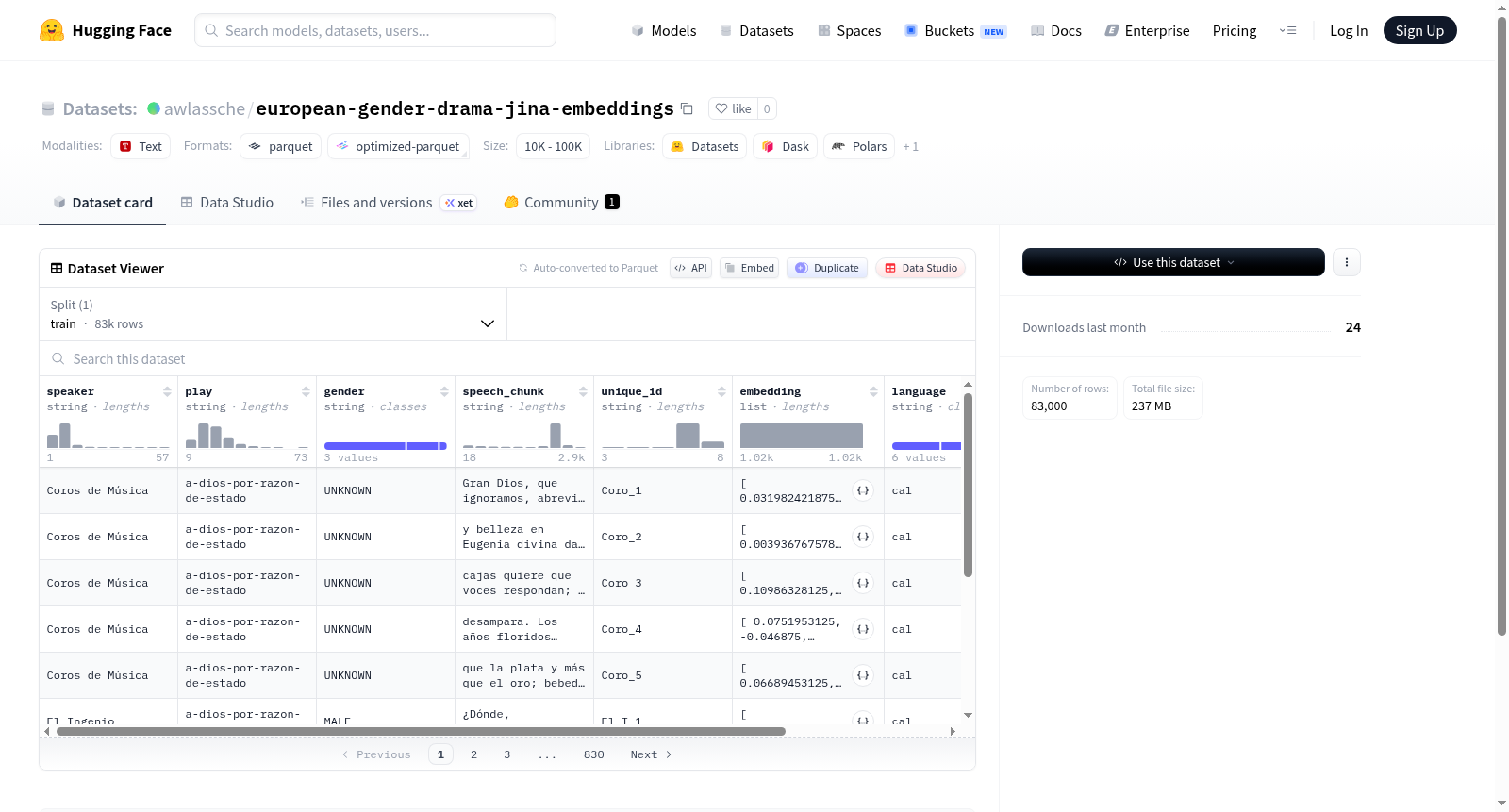Image resolution: width=1509 pixels, height=812 pixels.
Task: Sort by the speech_chunk column arrows
Action: coord(583,391)
